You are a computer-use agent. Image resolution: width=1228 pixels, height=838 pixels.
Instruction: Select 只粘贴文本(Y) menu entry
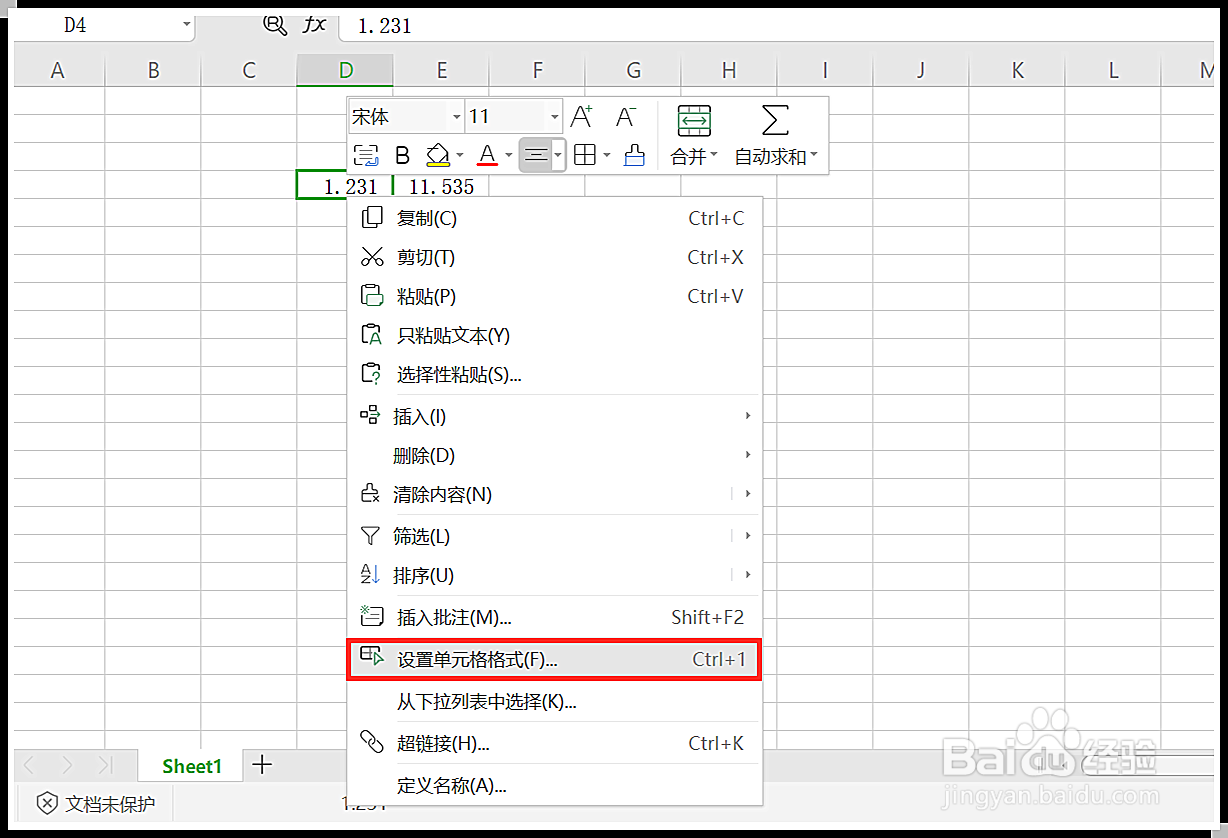point(555,335)
